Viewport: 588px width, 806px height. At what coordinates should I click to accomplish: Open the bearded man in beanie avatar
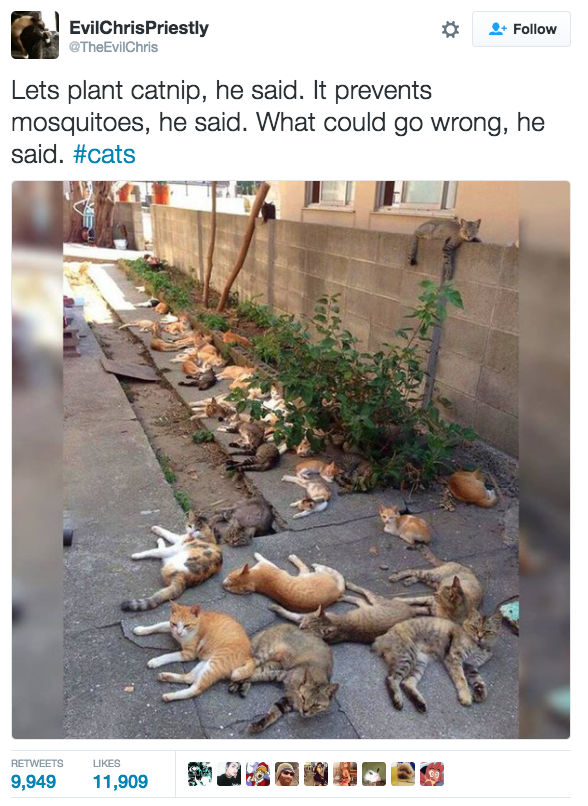(x=287, y=774)
